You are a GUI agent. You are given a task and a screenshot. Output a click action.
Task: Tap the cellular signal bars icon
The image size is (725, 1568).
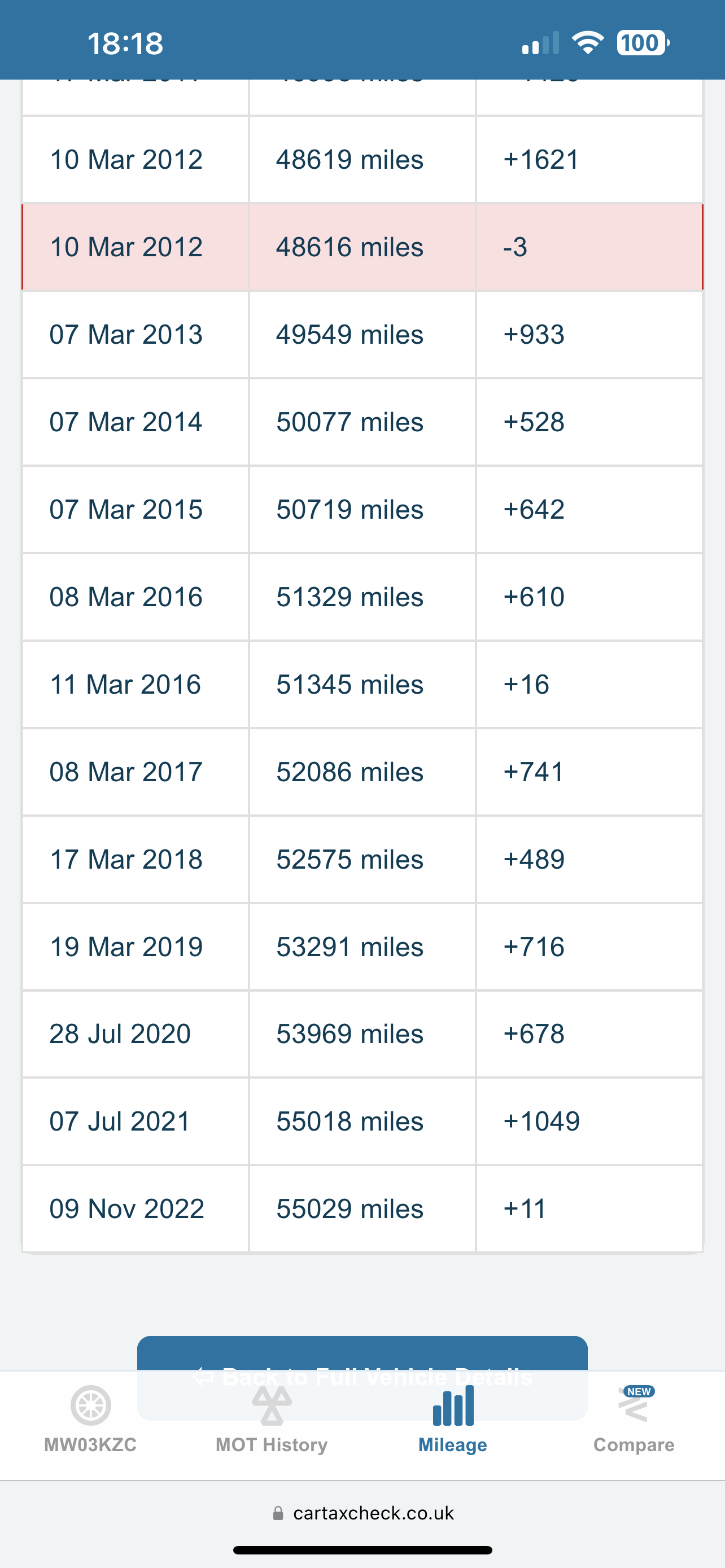540,44
